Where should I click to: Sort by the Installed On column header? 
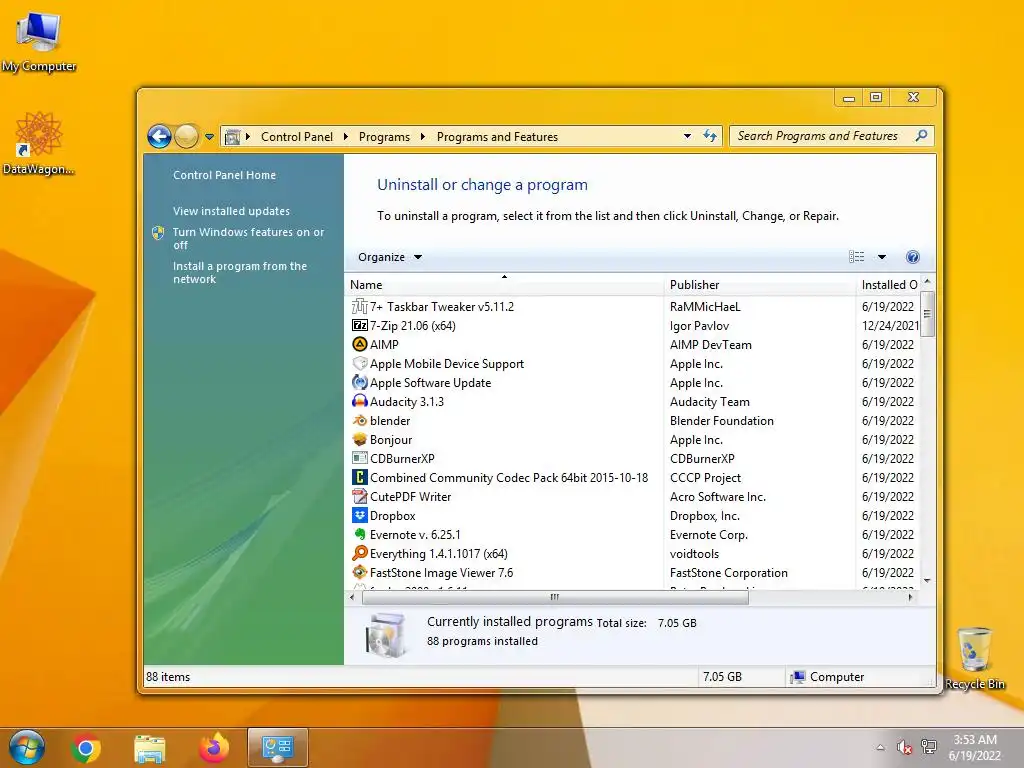point(888,285)
